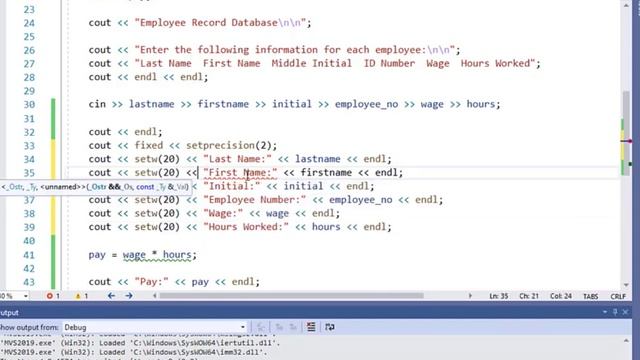Click line number 24 in the gutter

point(29,23)
